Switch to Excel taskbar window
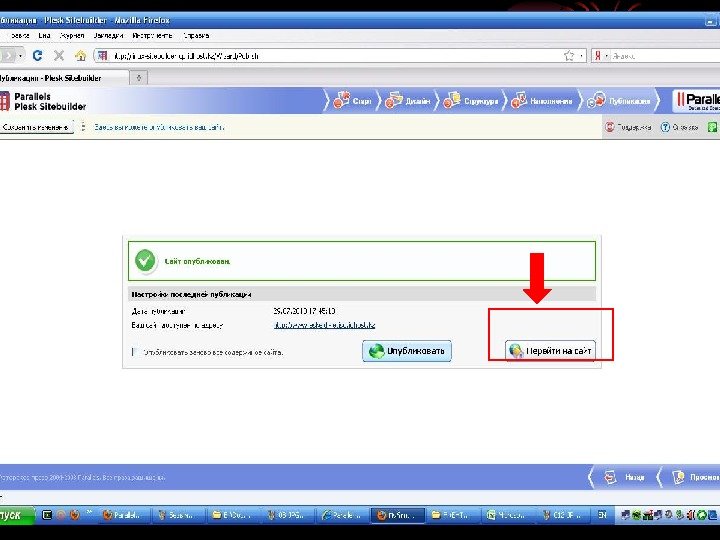Viewport: 720px width, 540px height. [507, 515]
